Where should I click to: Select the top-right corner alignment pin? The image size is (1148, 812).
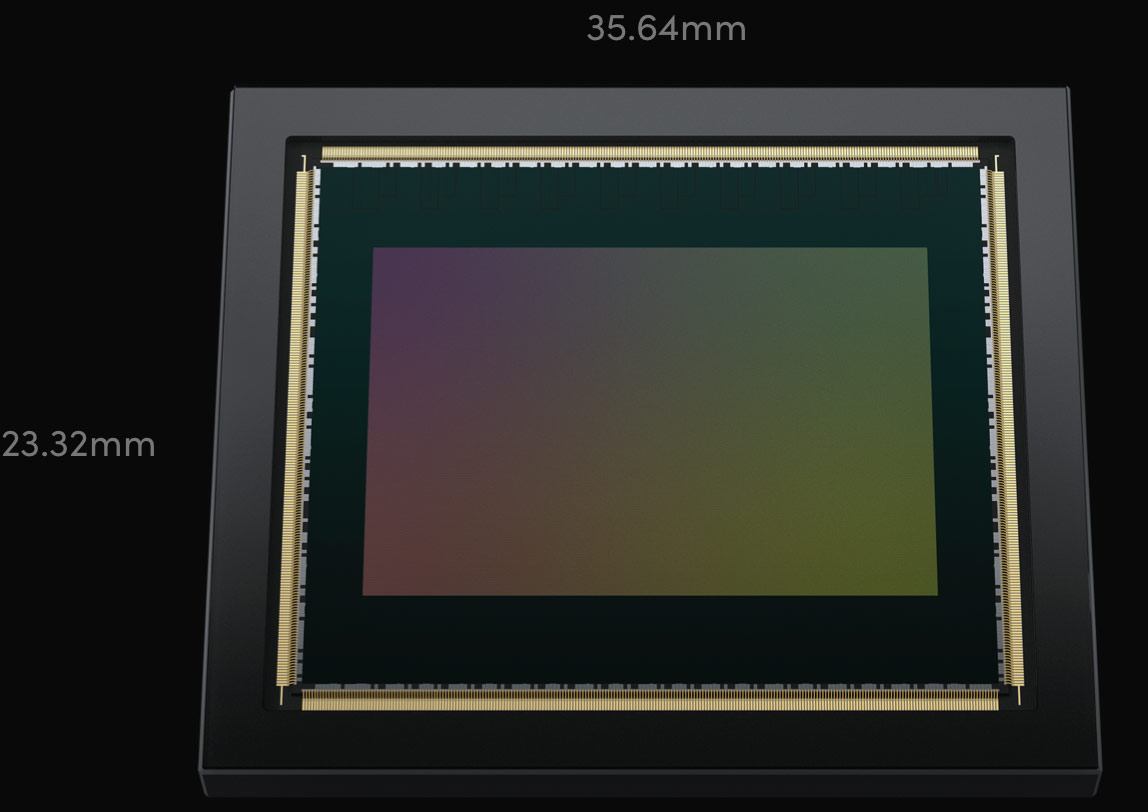point(996,157)
